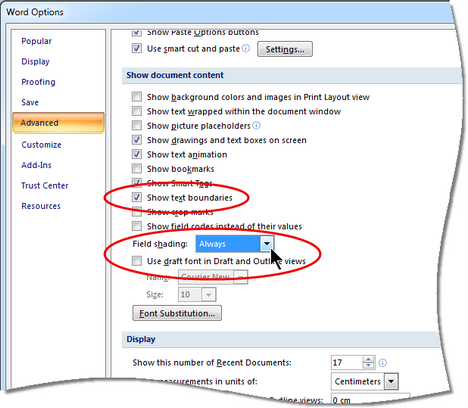Uncheck Show text animation checkbox

tap(137, 154)
